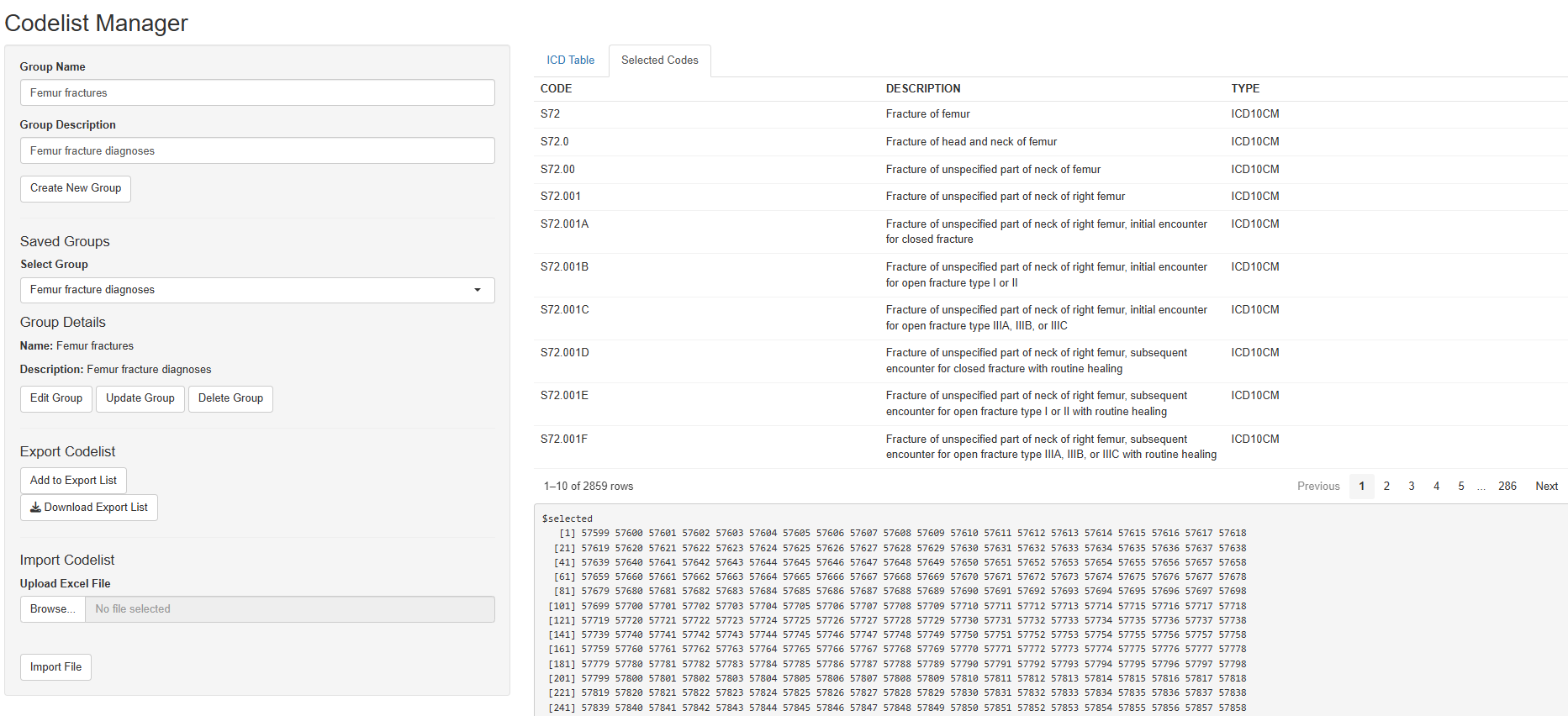
Task: Sort table by CODE column header
Action: coord(556,89)
